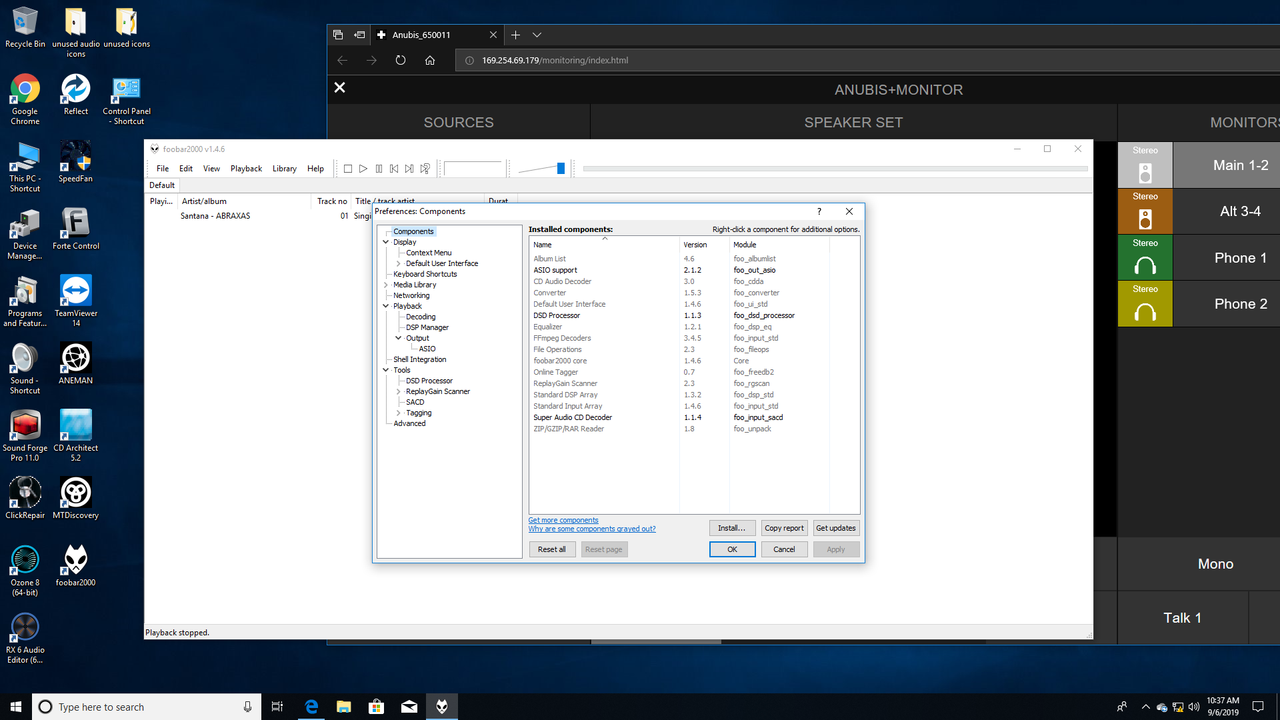
Task: Select Main 1-2 speaker set in Anubis monitor
Action: 1199,165
